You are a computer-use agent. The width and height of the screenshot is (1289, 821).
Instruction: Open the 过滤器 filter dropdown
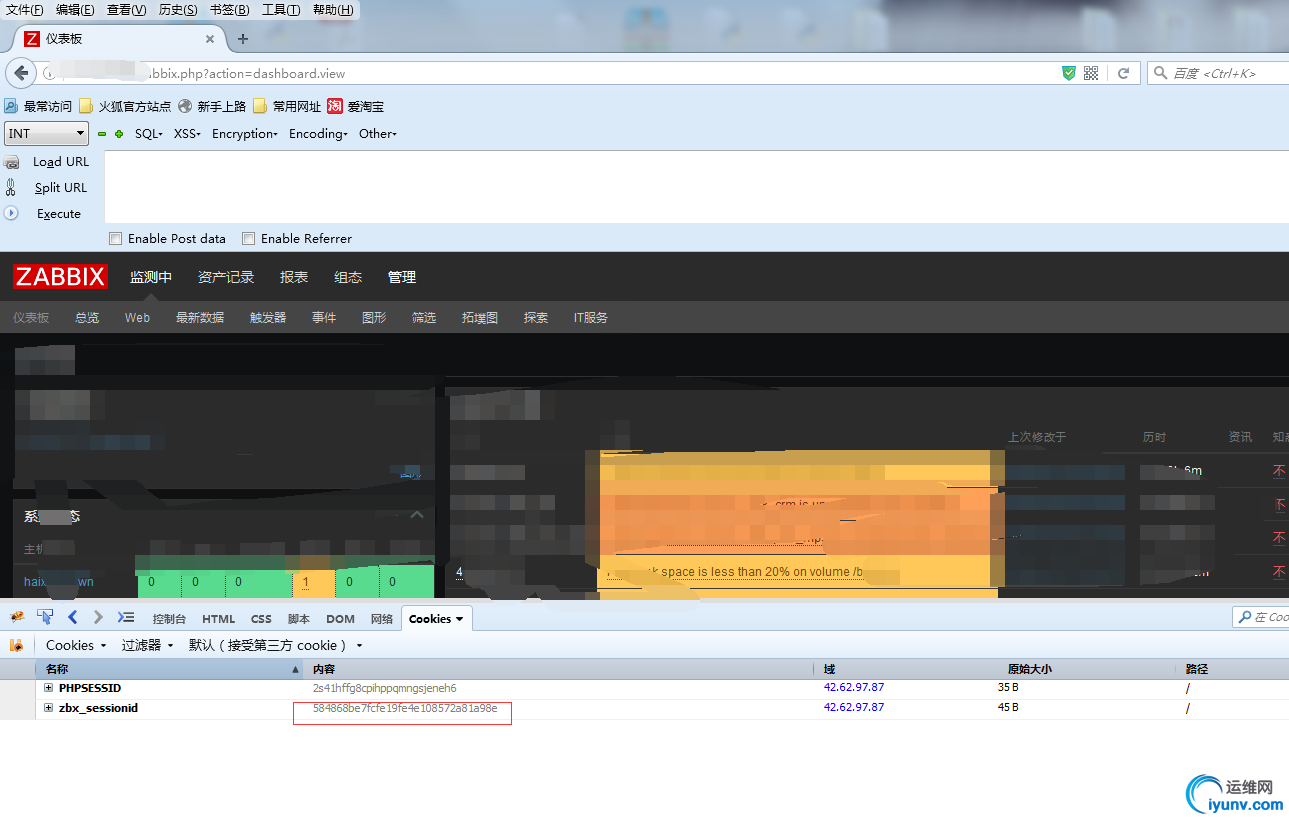(148, 645)
